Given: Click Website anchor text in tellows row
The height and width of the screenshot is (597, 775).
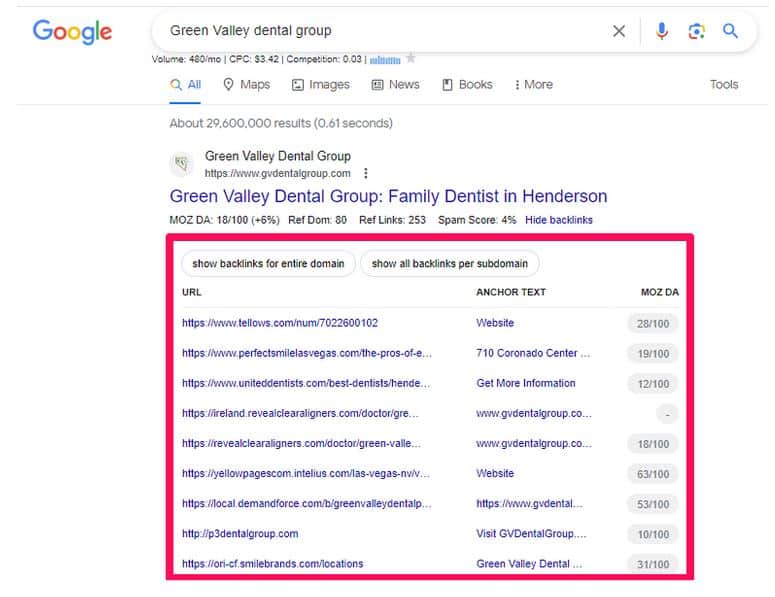Looking at the screenshot, I should pyautogui.click(x=495, y=323).
